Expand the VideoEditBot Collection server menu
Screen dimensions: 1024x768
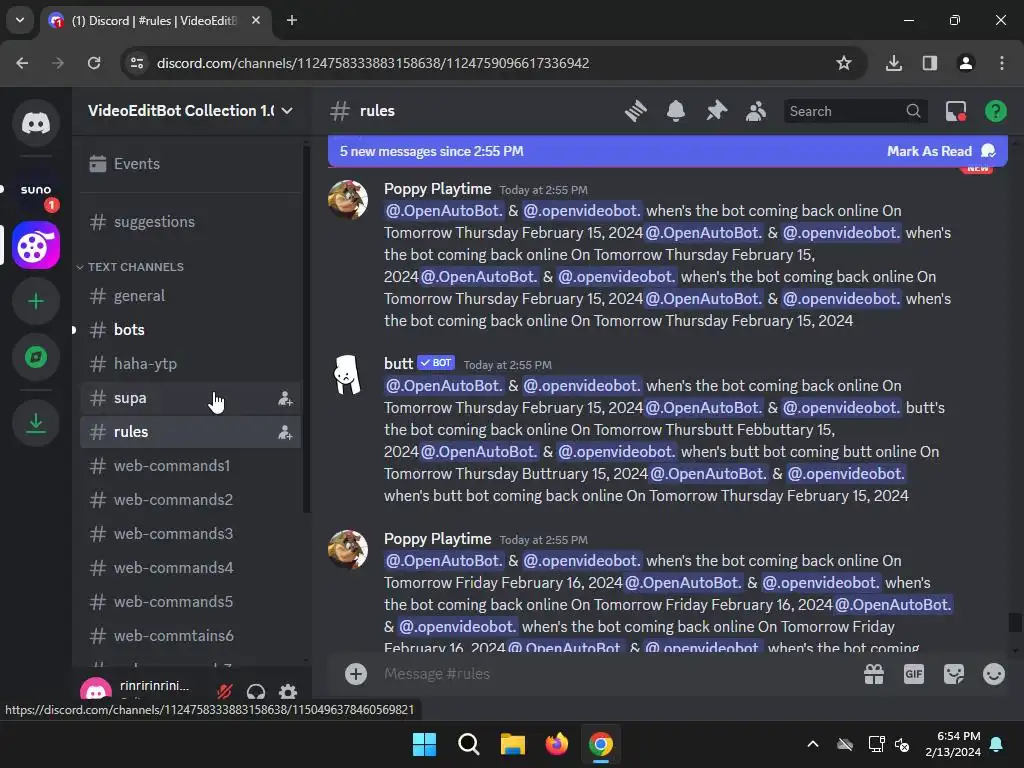coord(190,111)
